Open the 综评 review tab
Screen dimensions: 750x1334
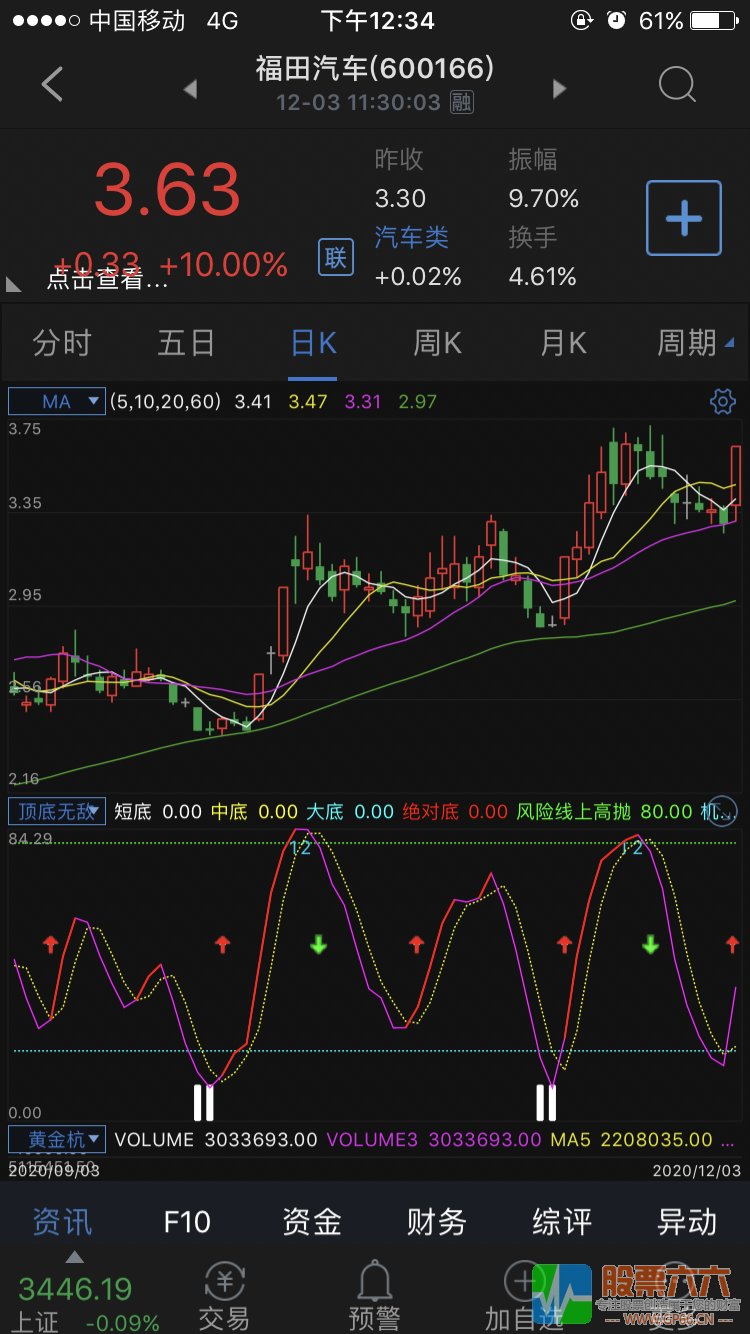tap(562, 1221)
